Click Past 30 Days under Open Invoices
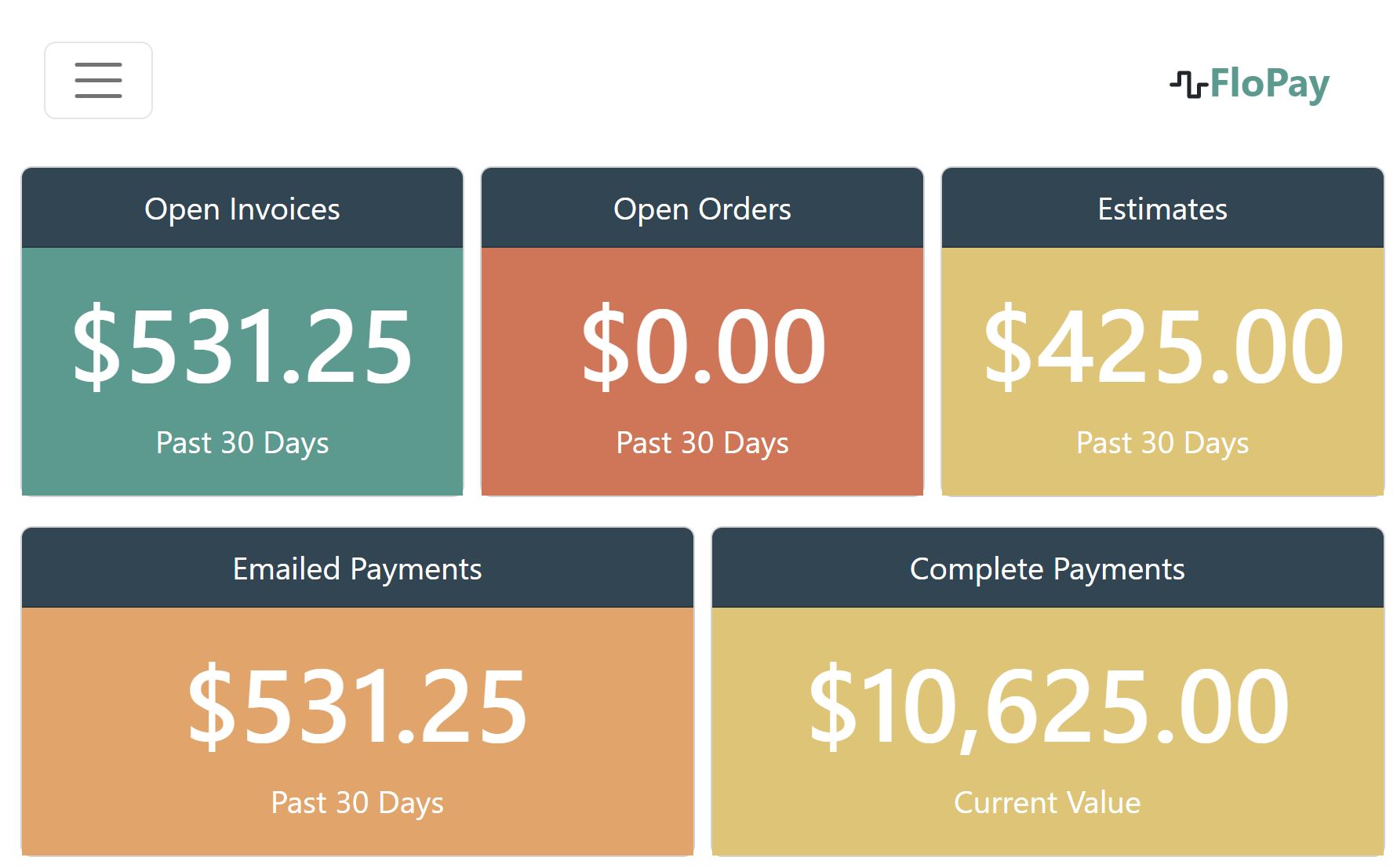Viewport: 1397px width, 868px height. pyautogui.click(x=242, y=443)
